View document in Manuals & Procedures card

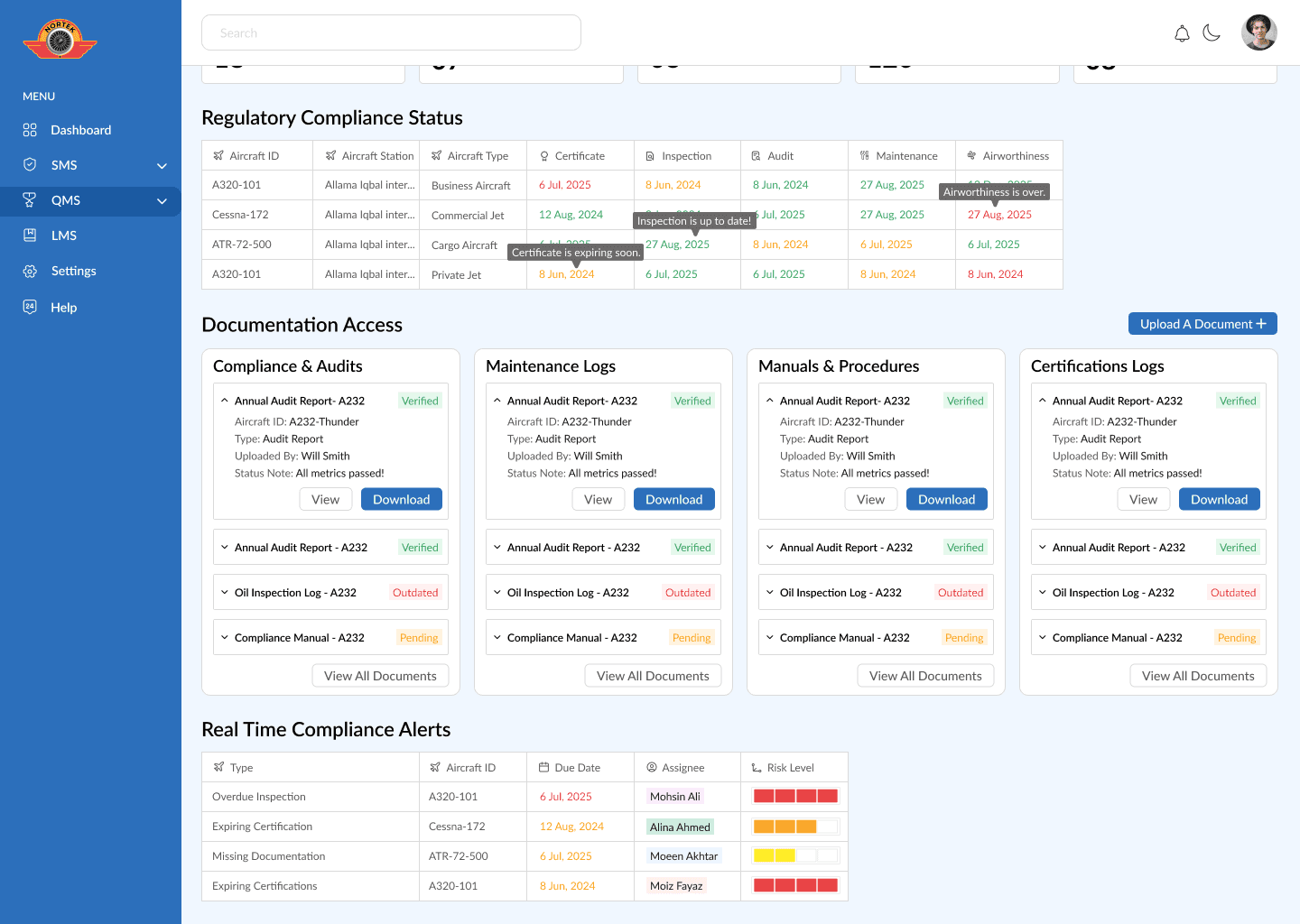click(871, 500)
